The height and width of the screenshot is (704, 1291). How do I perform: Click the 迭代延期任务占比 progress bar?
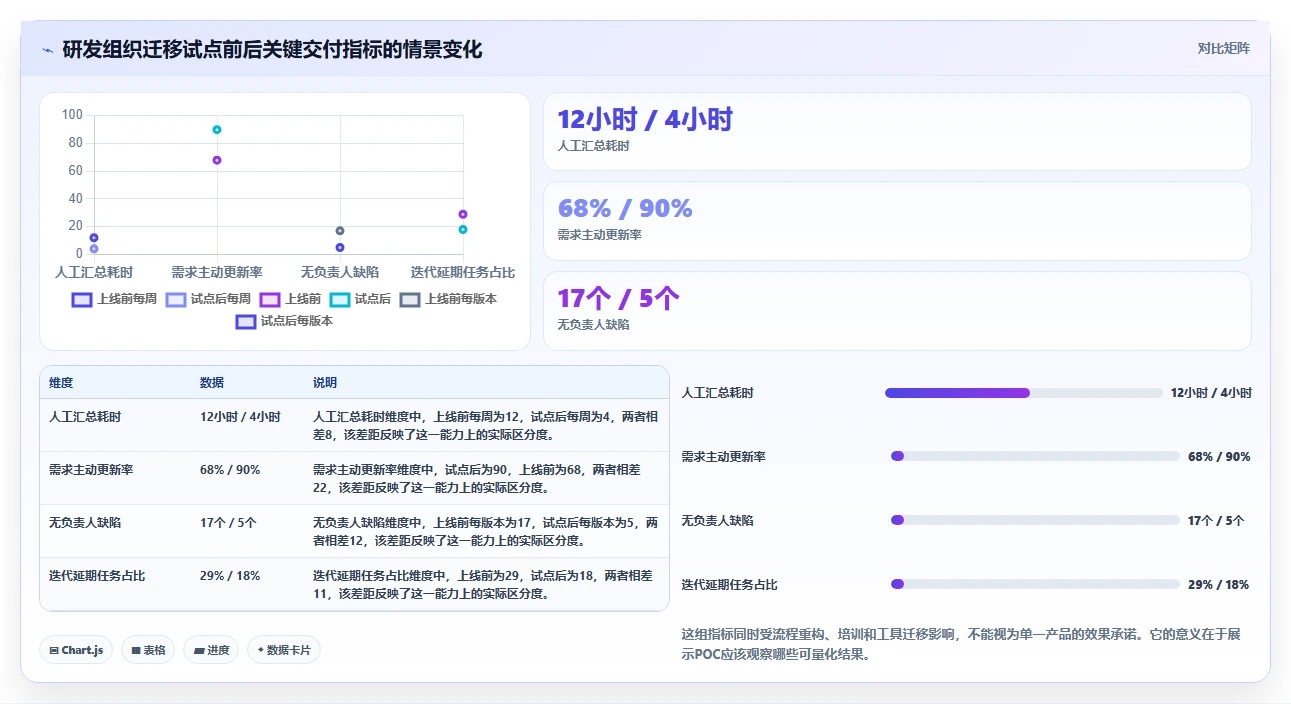pyautogui.click(x=1035, y=584)
